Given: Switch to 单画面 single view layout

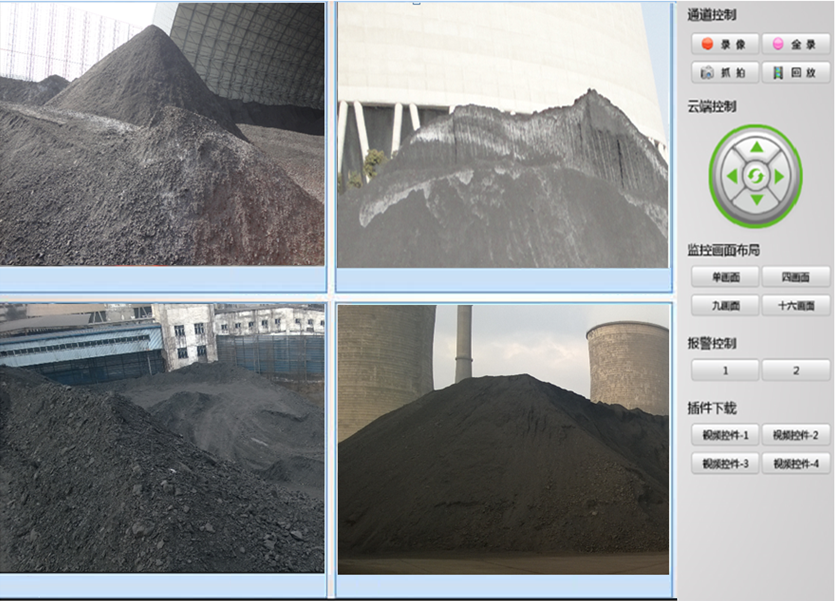Looking at the screenshot, I should click(x=724, y=277).
